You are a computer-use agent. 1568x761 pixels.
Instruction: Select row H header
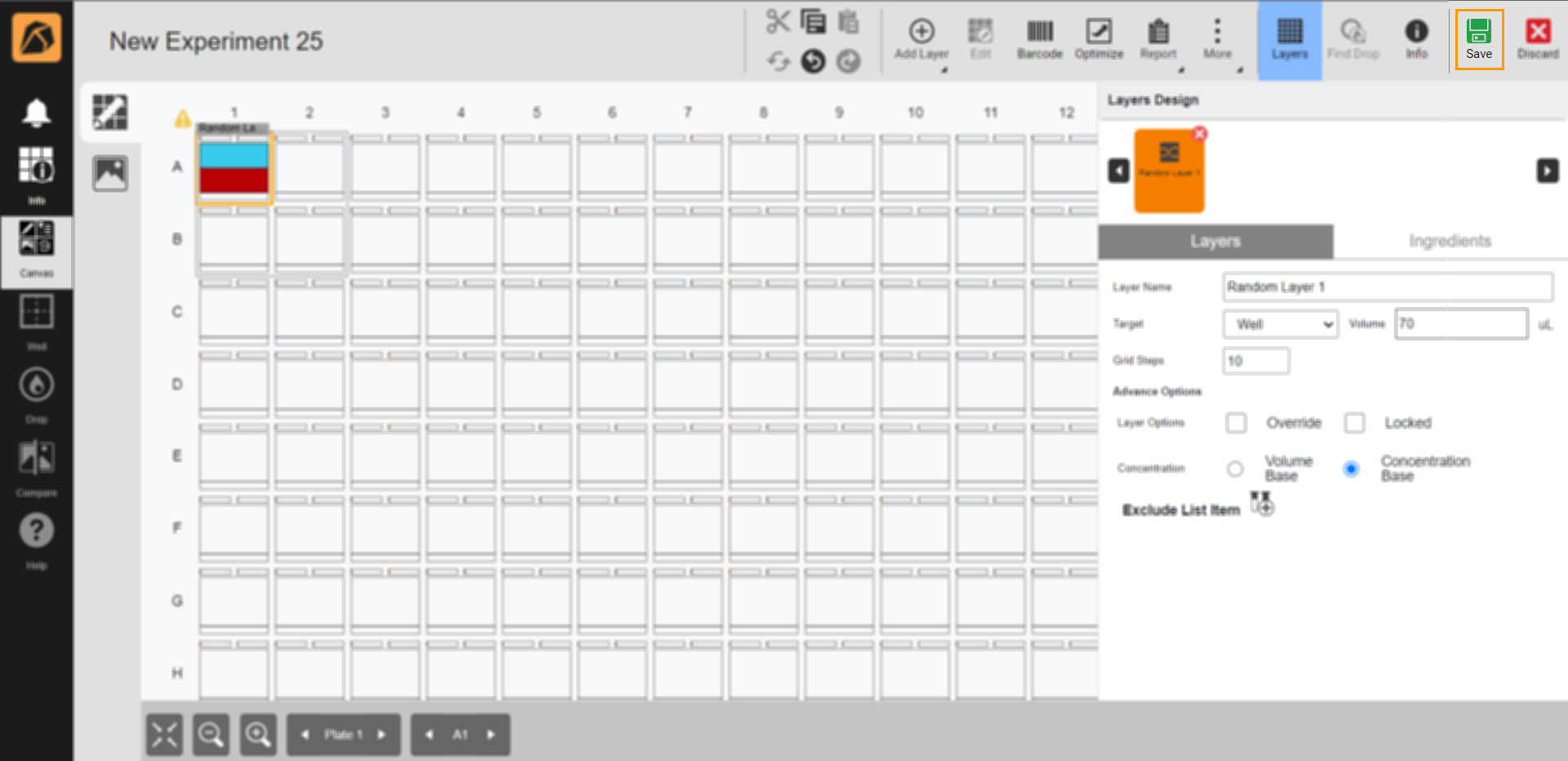[x=177, y=674]
